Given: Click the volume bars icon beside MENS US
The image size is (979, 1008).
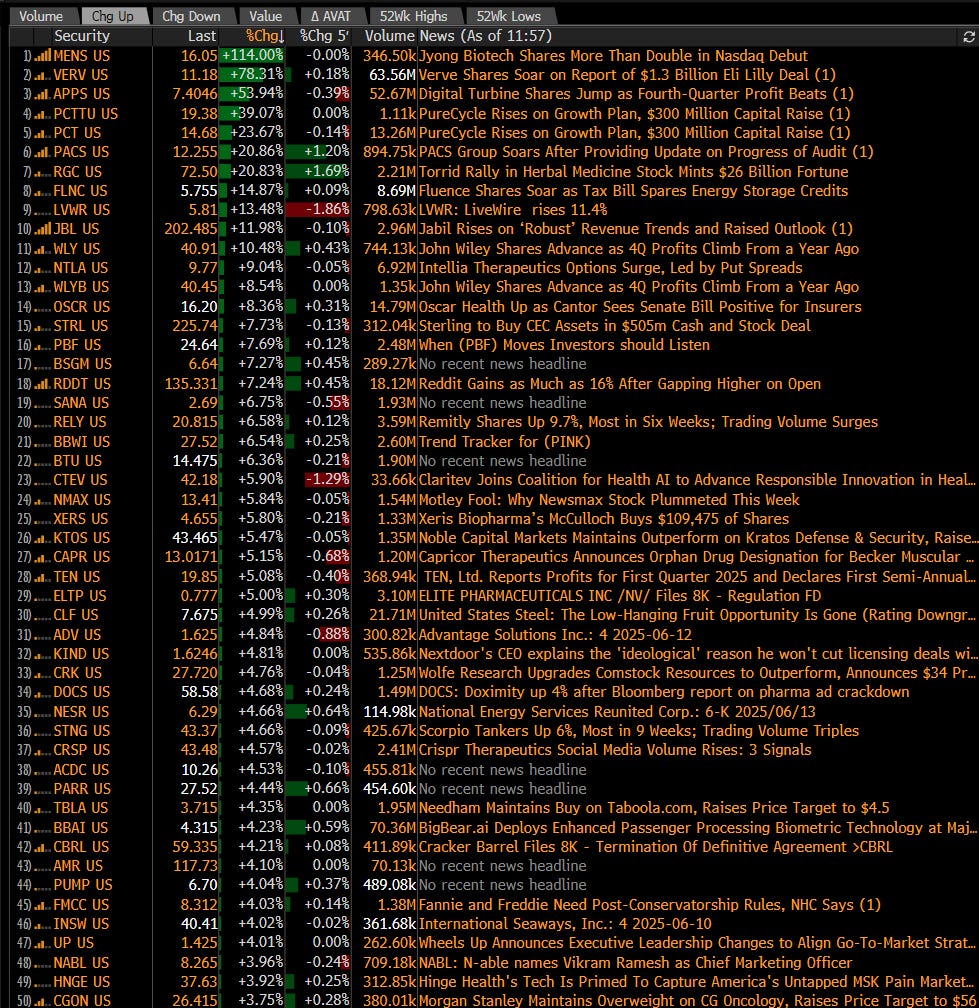Looking at the screenshot, I should (42, 56).
